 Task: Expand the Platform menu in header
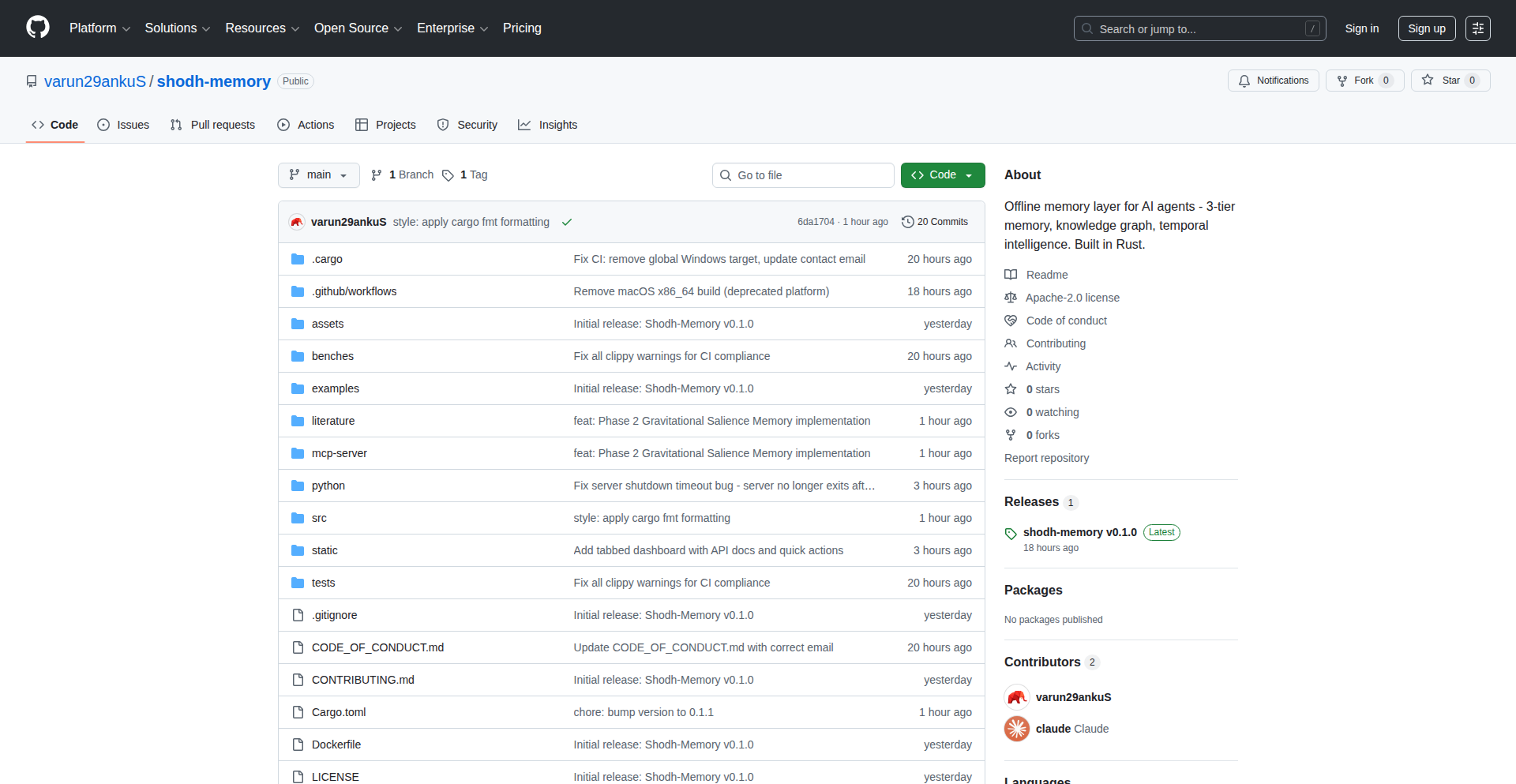pos(99,28)
